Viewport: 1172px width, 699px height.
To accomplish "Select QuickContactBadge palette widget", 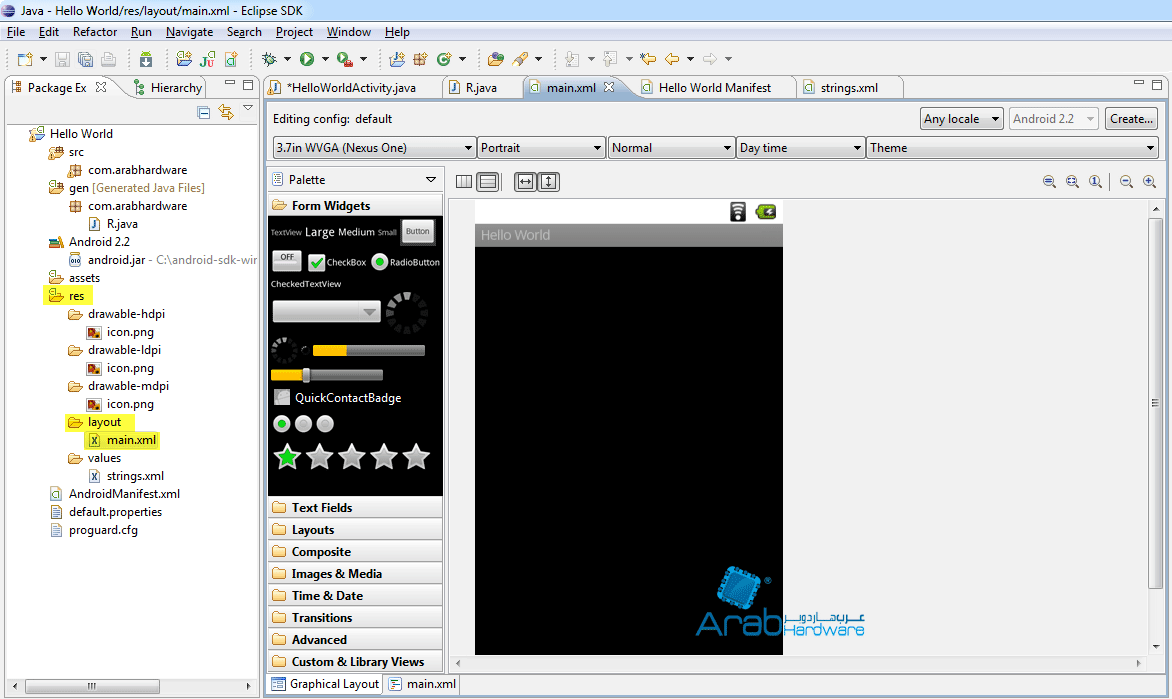I will (x=338, y=398).
